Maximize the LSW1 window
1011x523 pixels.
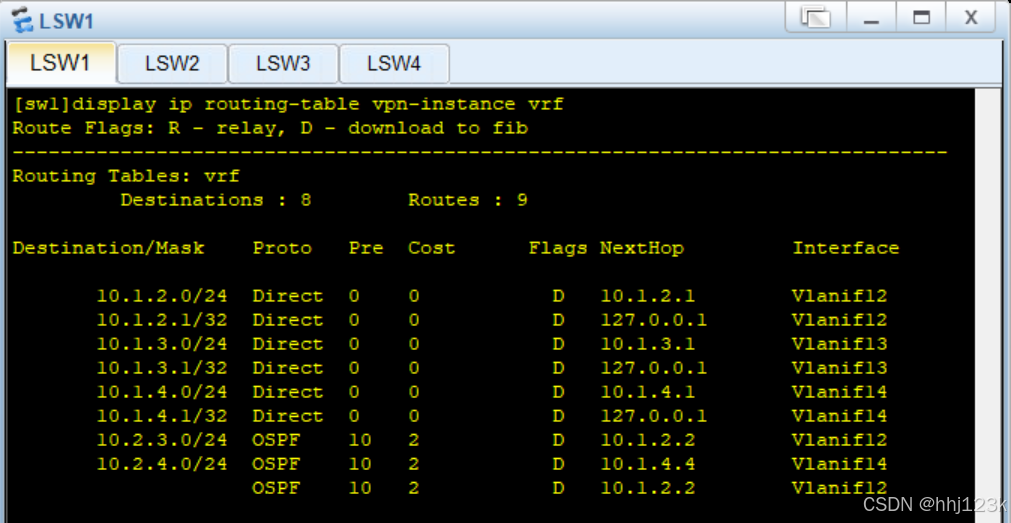coord(922,17)
